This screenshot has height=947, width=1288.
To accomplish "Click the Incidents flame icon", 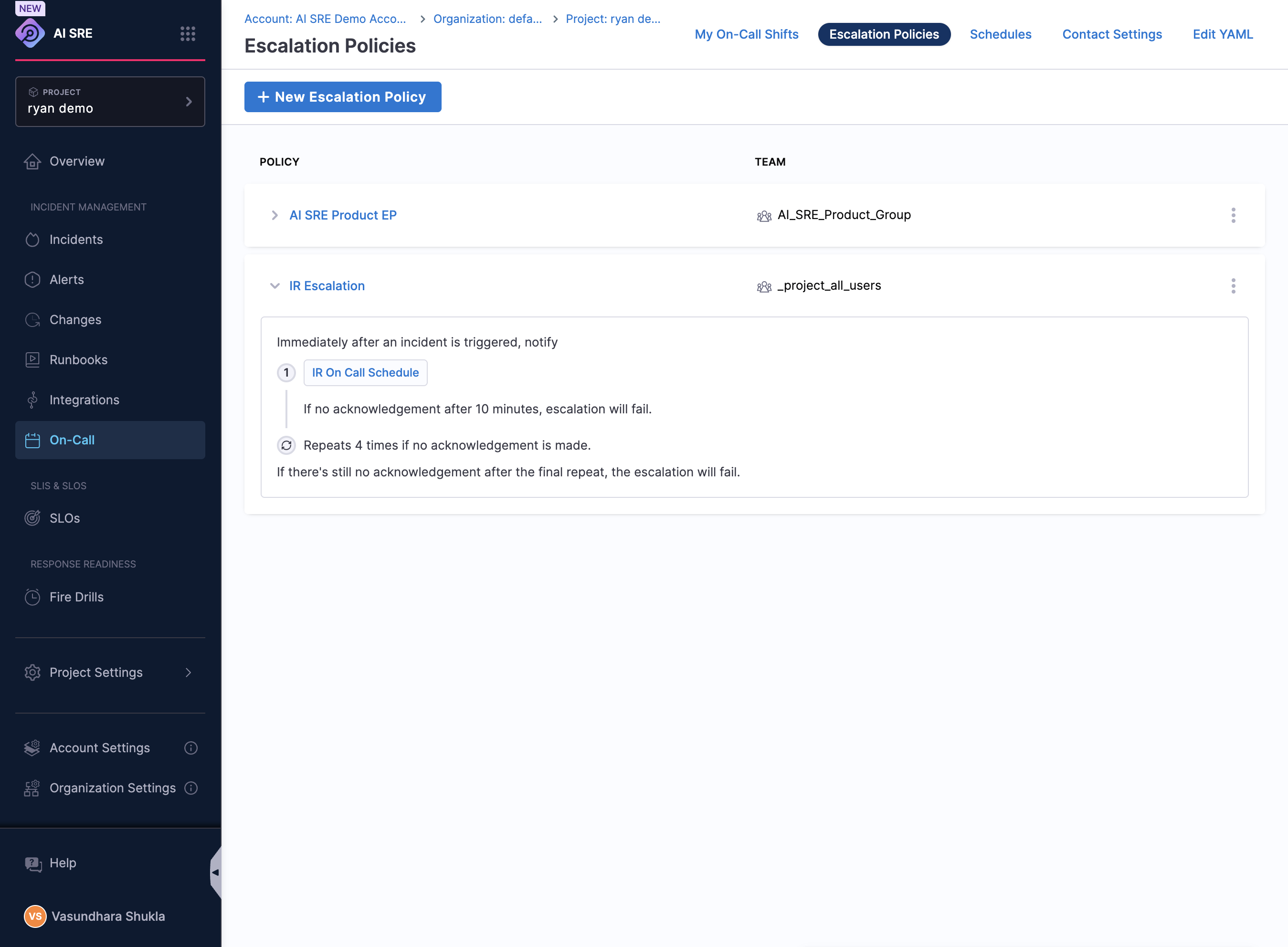I will coord(32,240).
